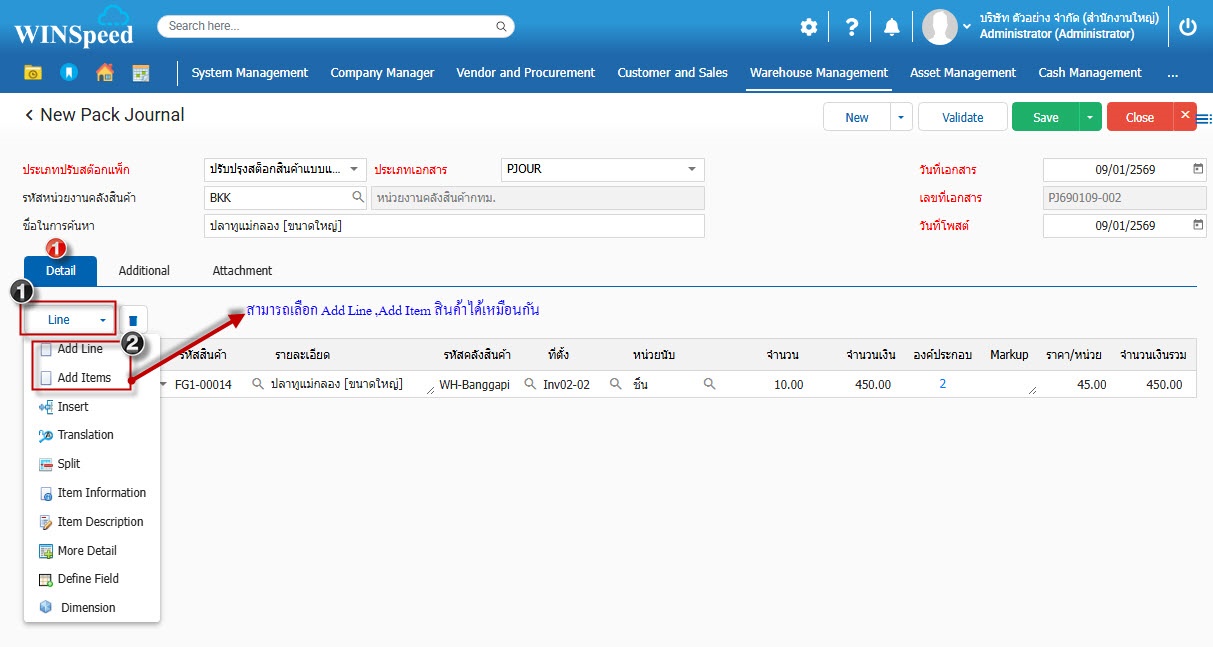The width and height of the screenshot is (1213, 647).
Task: Open calendar picker for document date
Action: tap(1198, 169)
